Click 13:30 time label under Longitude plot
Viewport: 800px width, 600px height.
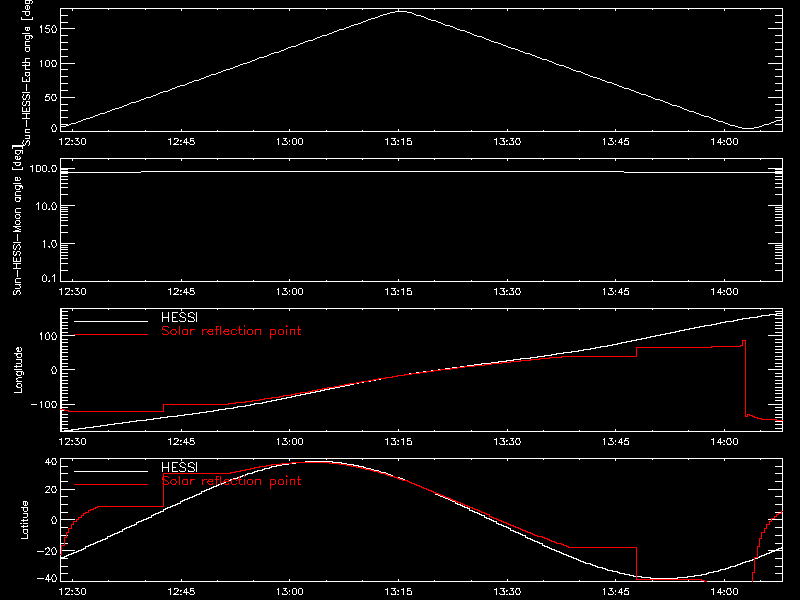click(x=507, y=441)
